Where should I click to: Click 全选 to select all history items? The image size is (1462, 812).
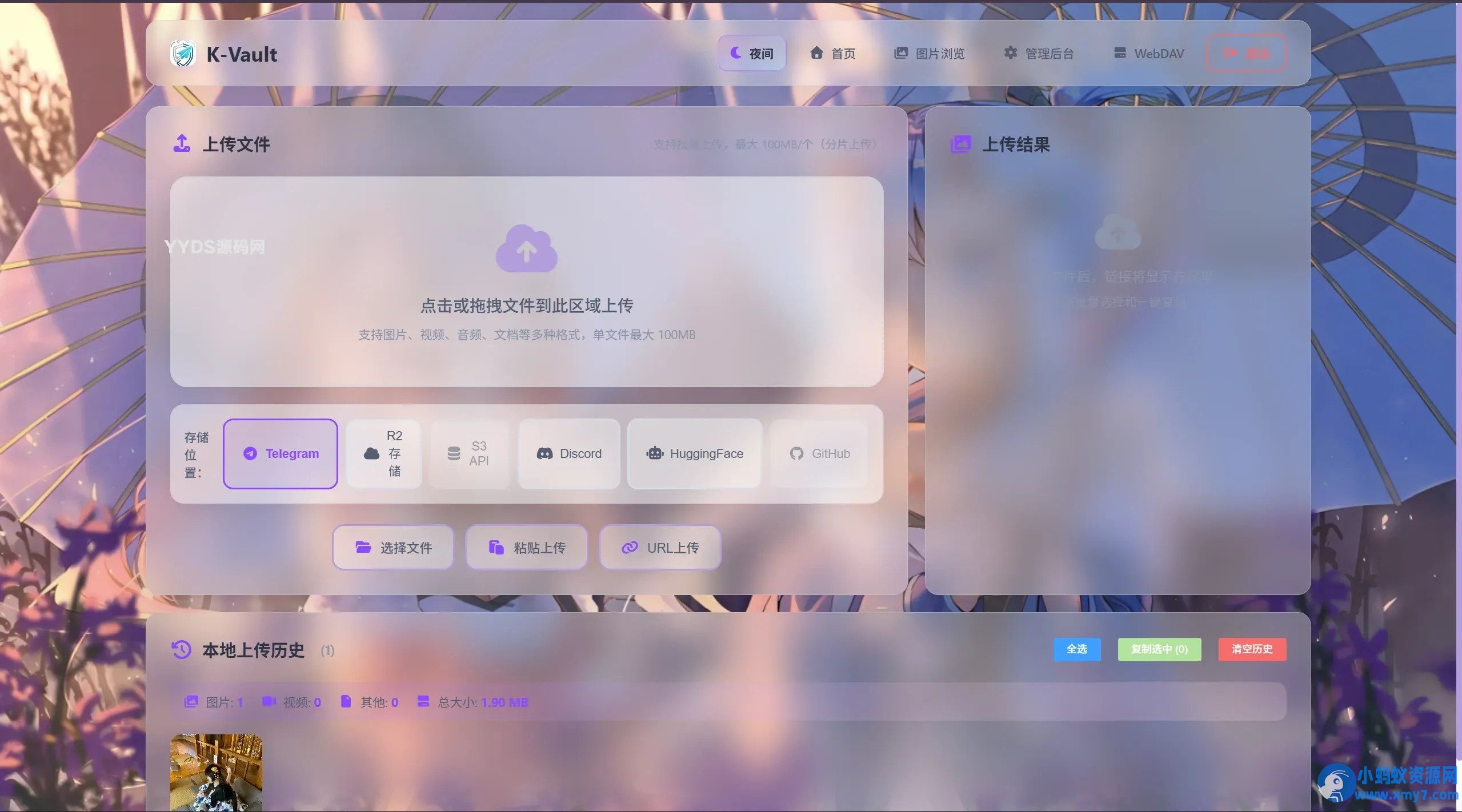coord(1076,649)
